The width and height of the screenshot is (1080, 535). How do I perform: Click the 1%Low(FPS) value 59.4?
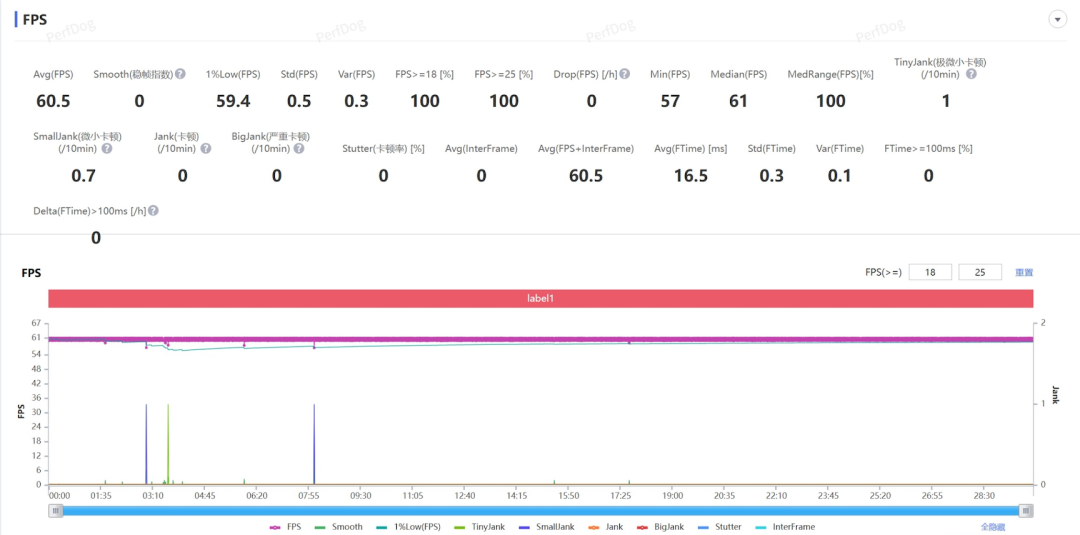[x=233, y=101]
